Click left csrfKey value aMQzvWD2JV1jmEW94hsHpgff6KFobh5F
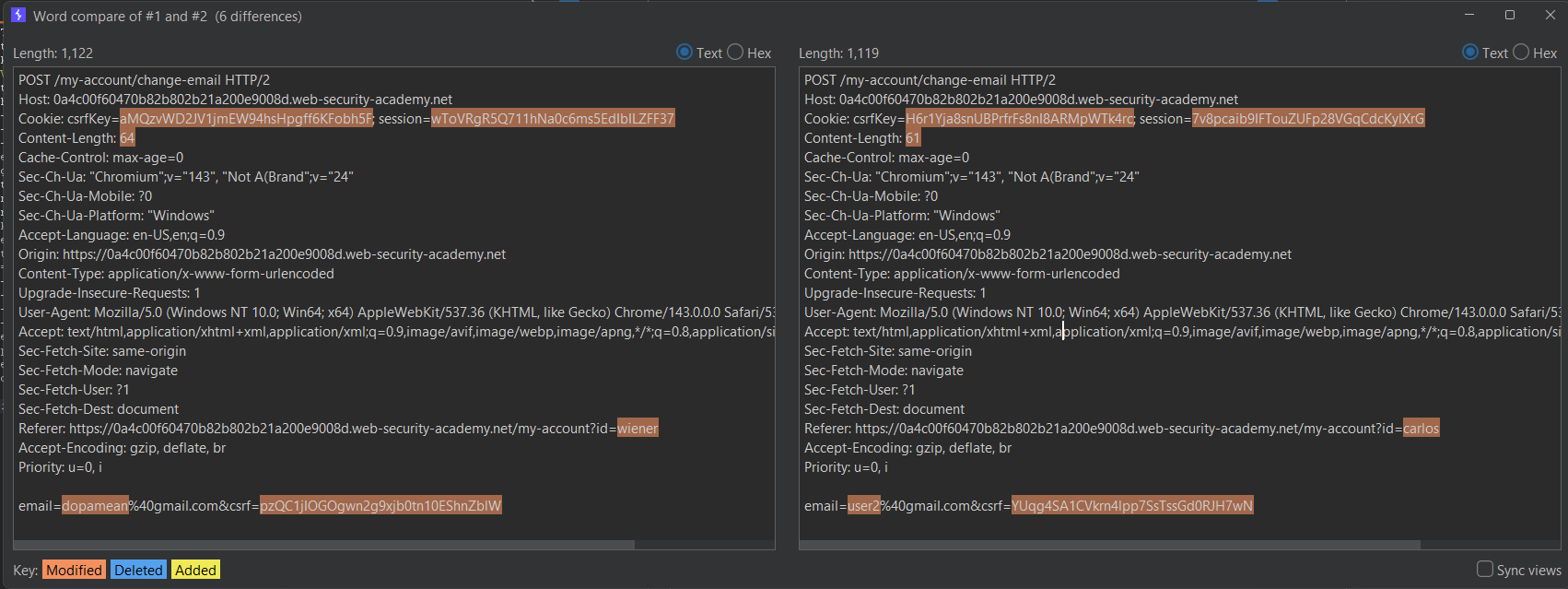The width and height of the screenshot is (1568, 589). (x=246, y=119)
